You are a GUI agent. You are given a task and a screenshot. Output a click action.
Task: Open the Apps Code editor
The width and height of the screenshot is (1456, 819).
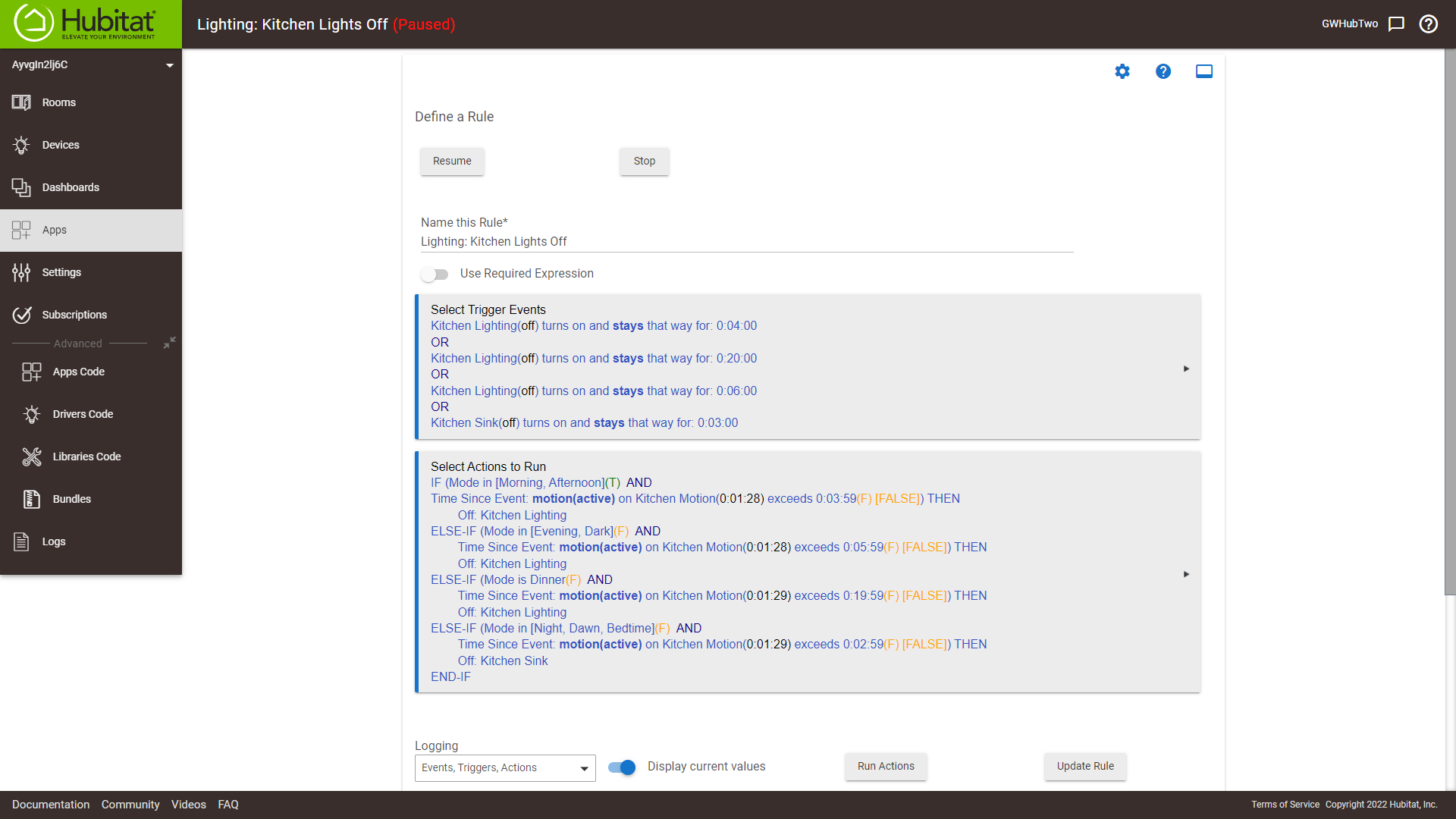point(78,372)
